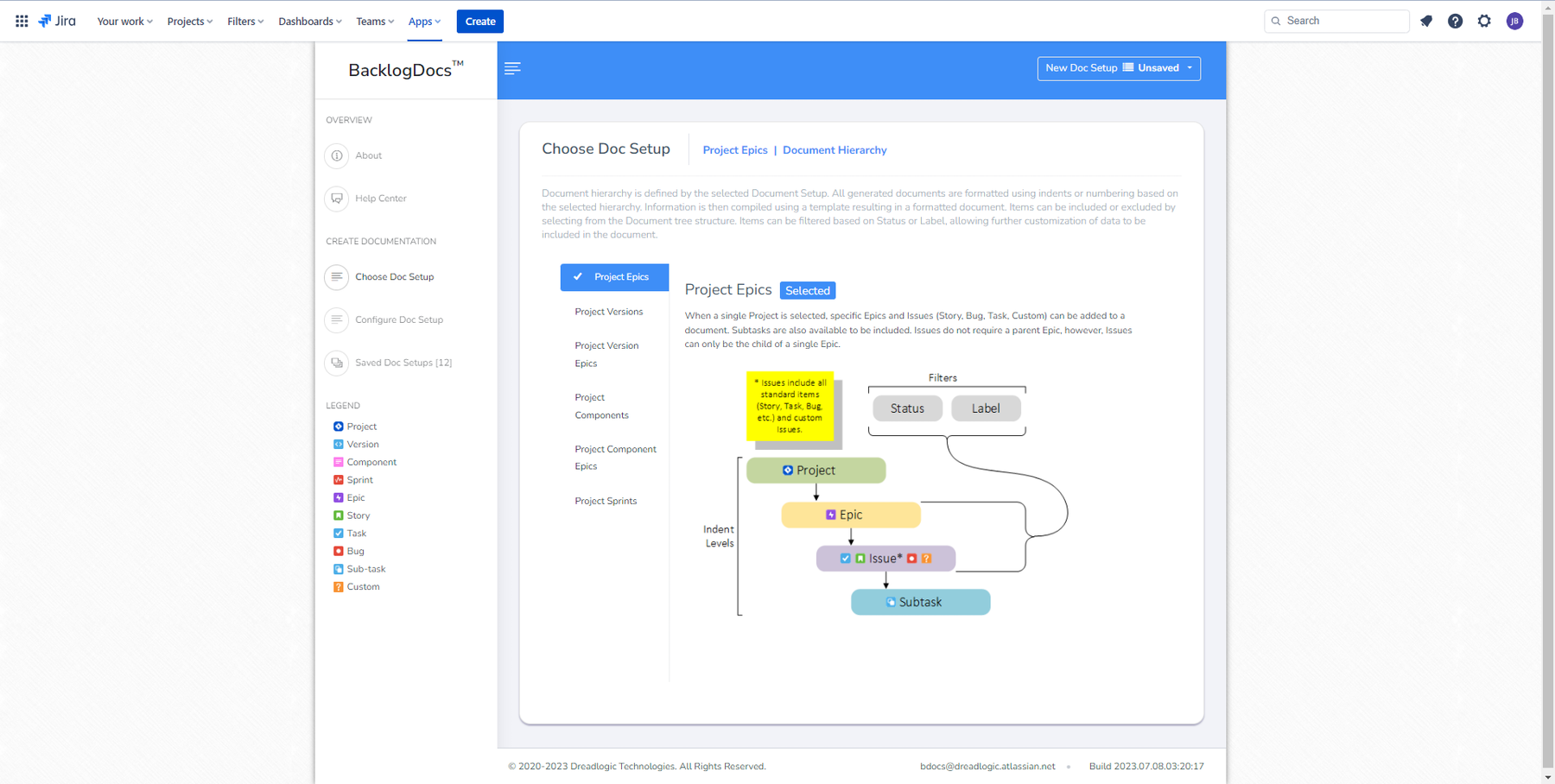Click the Epic legend icon
1555x784 pixels.
tap(339, 497)
